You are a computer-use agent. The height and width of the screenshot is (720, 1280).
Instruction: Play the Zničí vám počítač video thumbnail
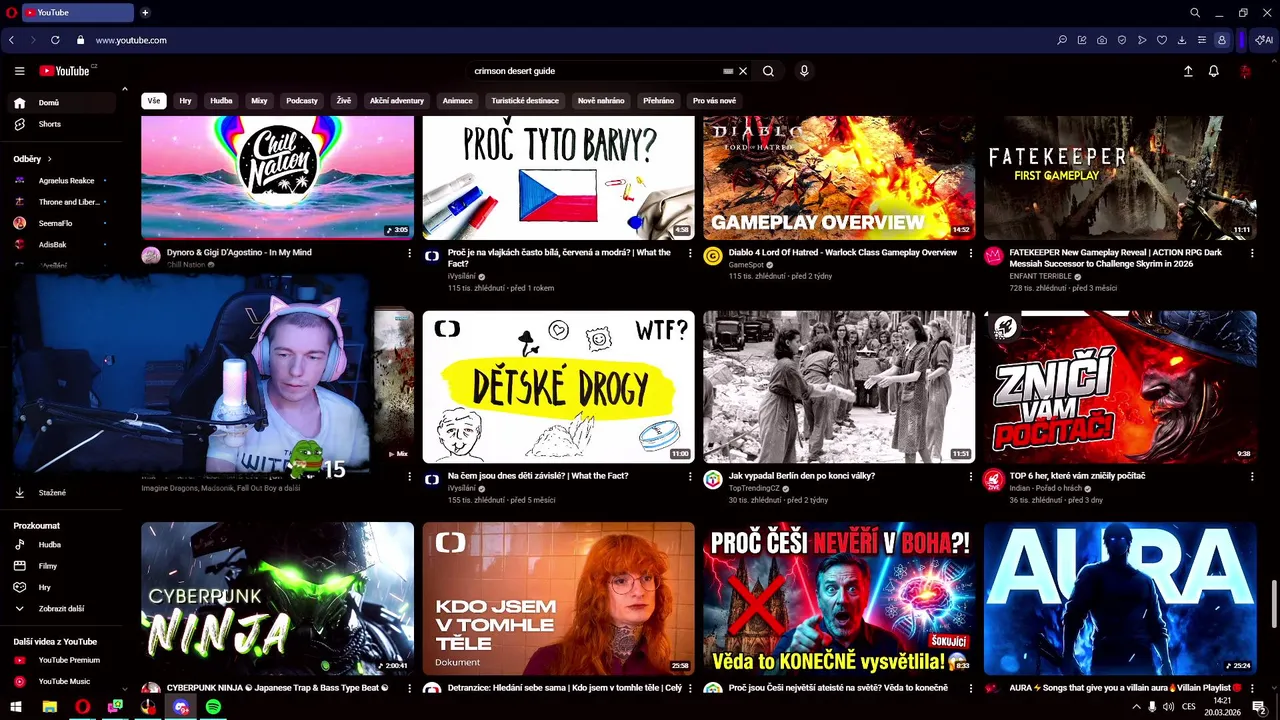pyautogui.click(x=1120, y=387)
